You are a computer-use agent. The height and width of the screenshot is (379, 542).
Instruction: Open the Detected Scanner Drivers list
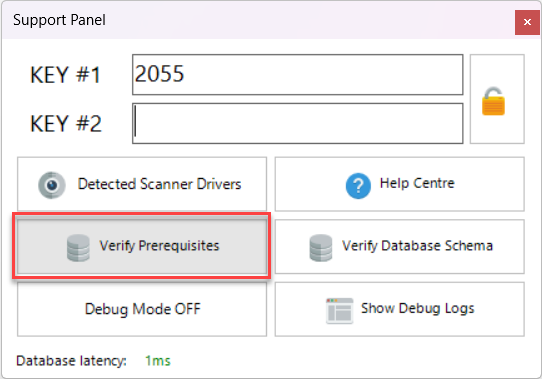(142, 184)
